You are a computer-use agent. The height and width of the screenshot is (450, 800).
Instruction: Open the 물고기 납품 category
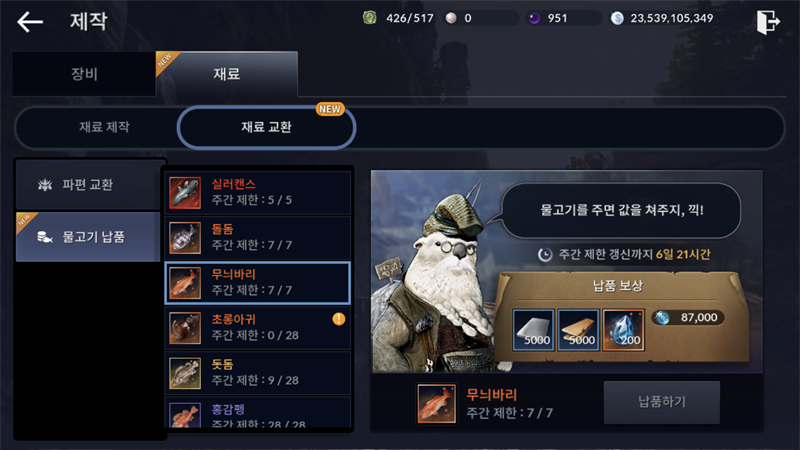click(88, 237)
